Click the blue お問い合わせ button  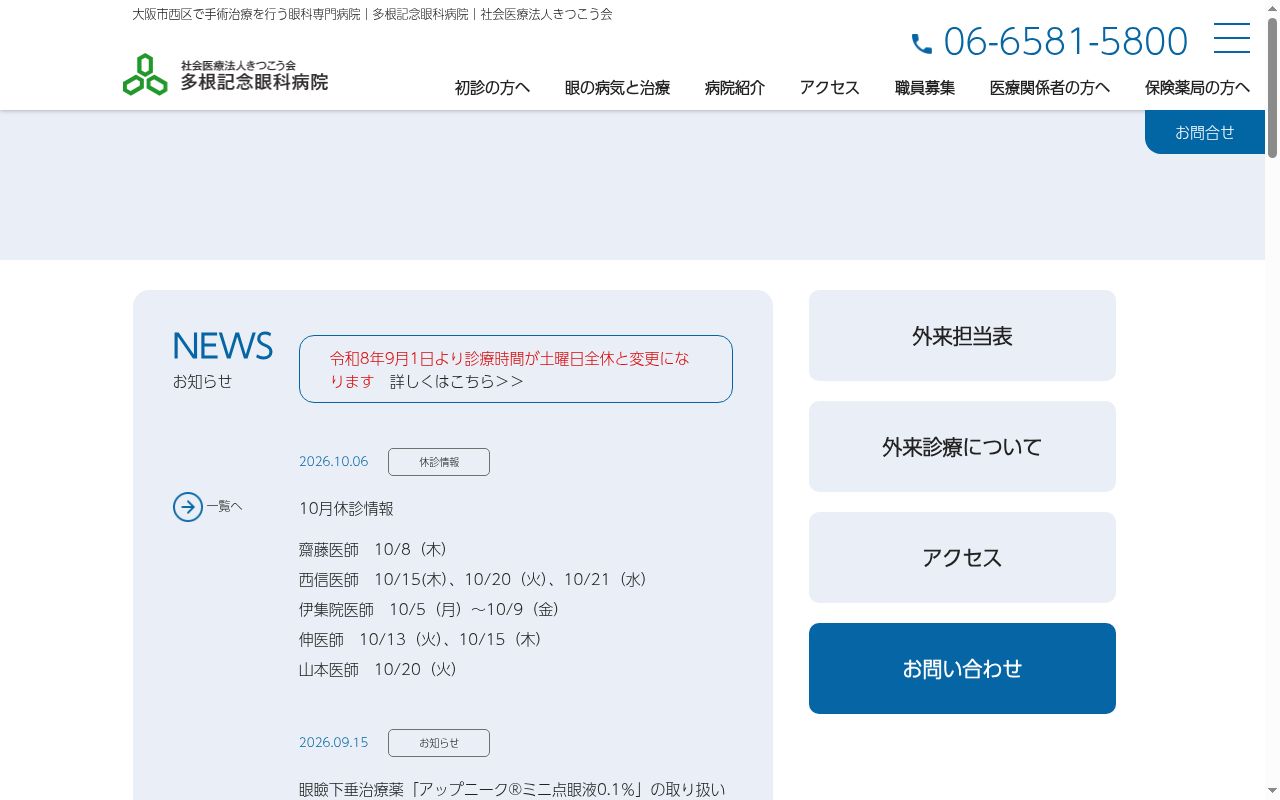tap(962, 669)
